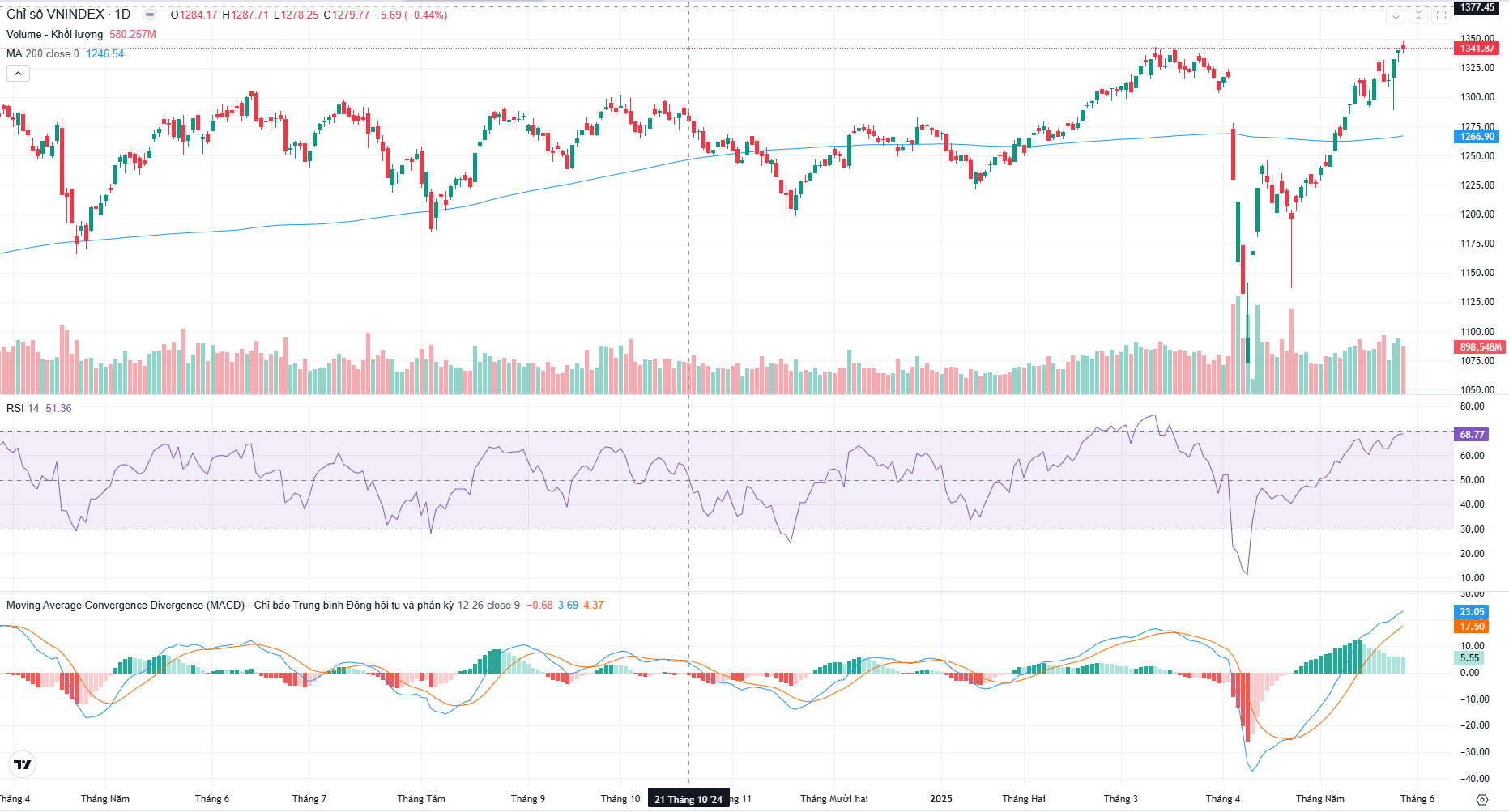The width and height of the screenshot is (1509, 812).
Task: Select the RSI 14 indicator legend
Action: (23, 408)
